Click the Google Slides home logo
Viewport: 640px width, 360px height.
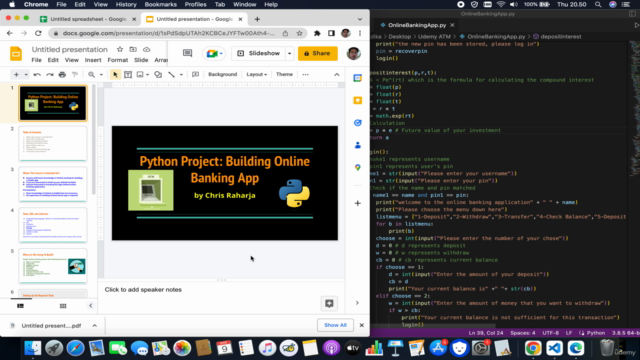click(16, 53)
